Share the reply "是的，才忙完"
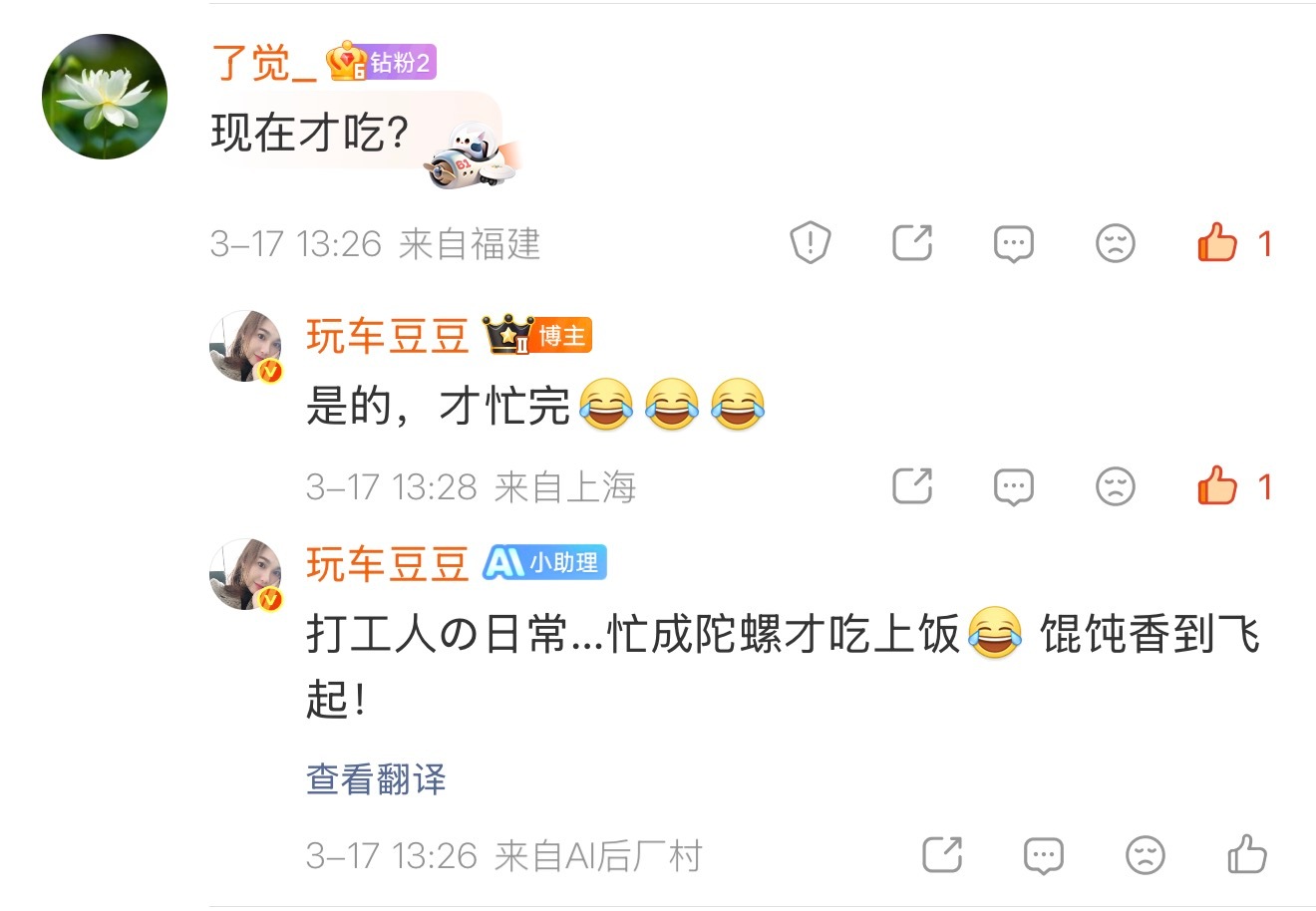The image size is (1316, 911). pos(912,486)
